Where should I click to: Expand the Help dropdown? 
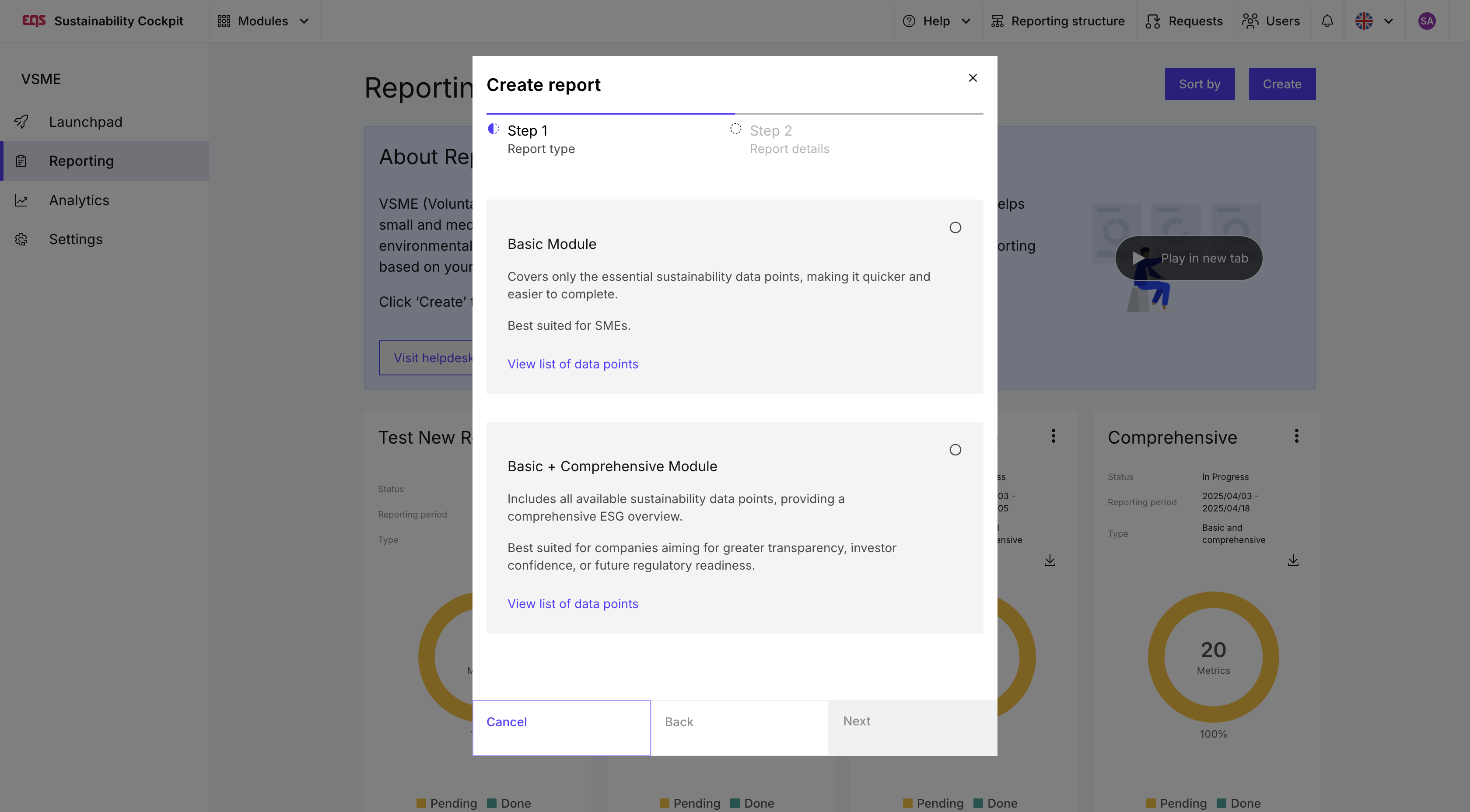[x=936, y=21]
